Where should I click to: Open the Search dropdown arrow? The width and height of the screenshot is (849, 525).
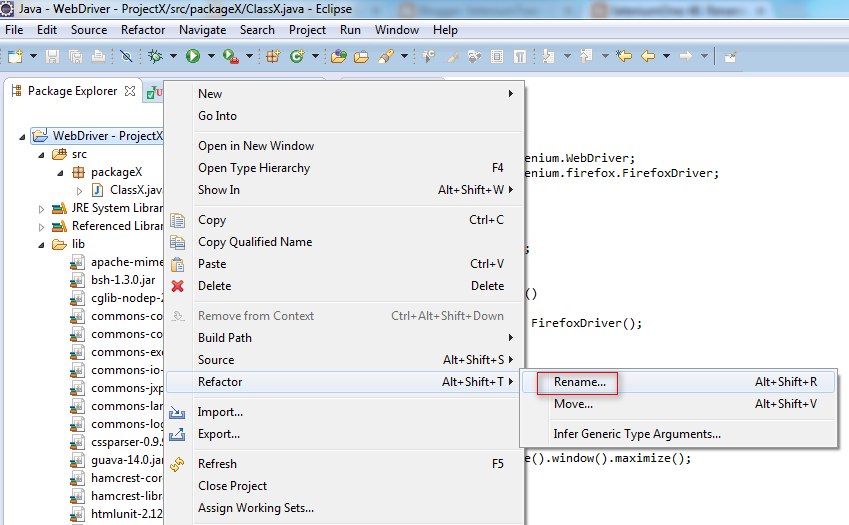(404, 56)
